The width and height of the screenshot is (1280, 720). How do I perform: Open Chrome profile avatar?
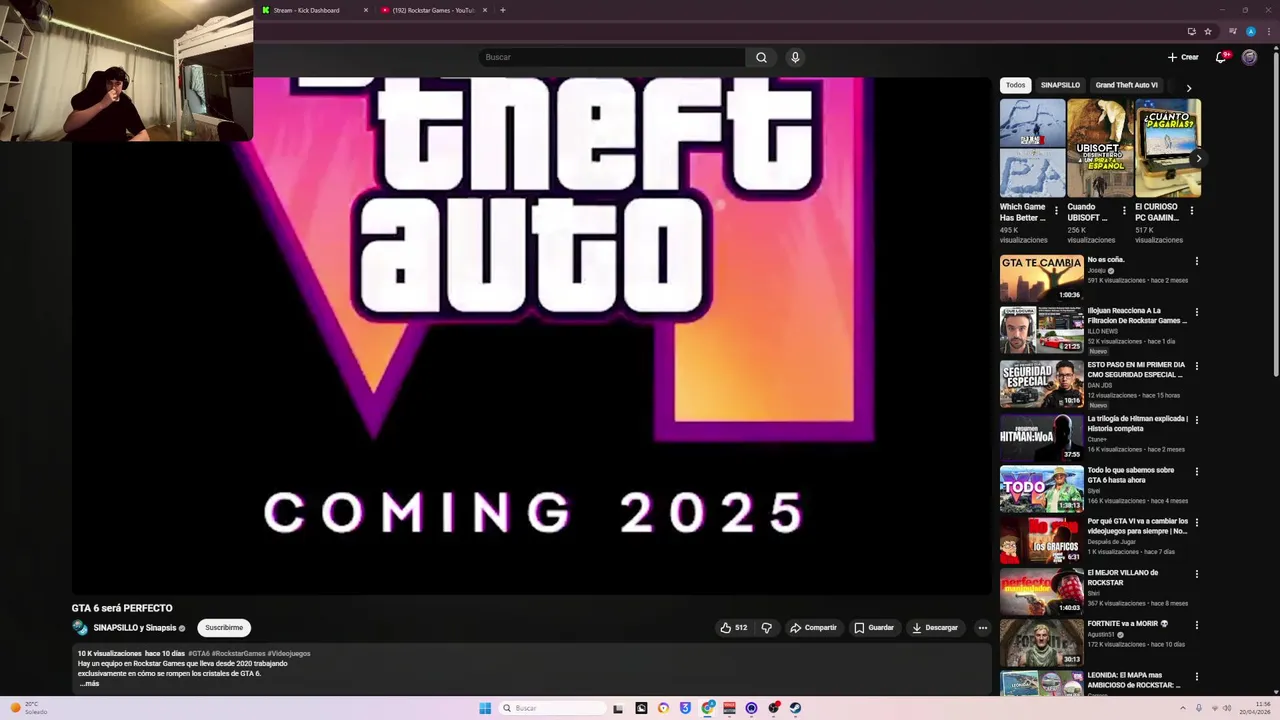(x=1251, y=31)
